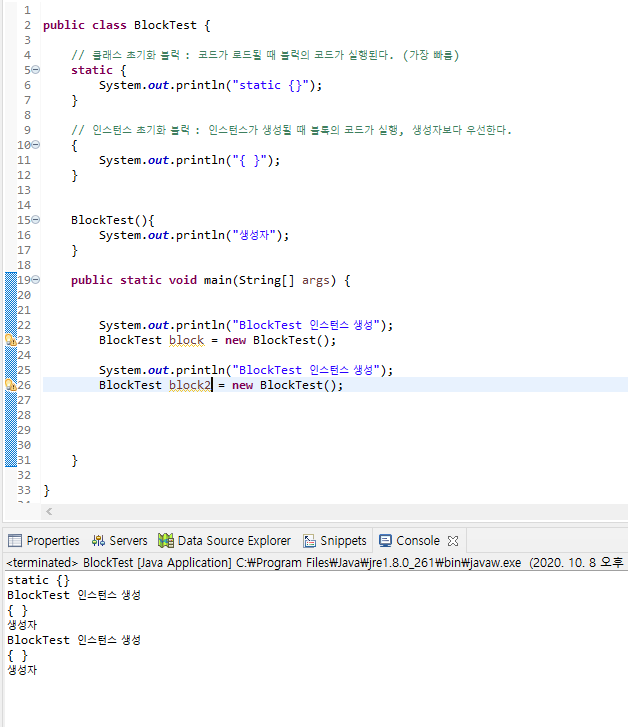The image size is (628, 727).
Task: Click the last "생성자" console output line
Action: (22, 670)
